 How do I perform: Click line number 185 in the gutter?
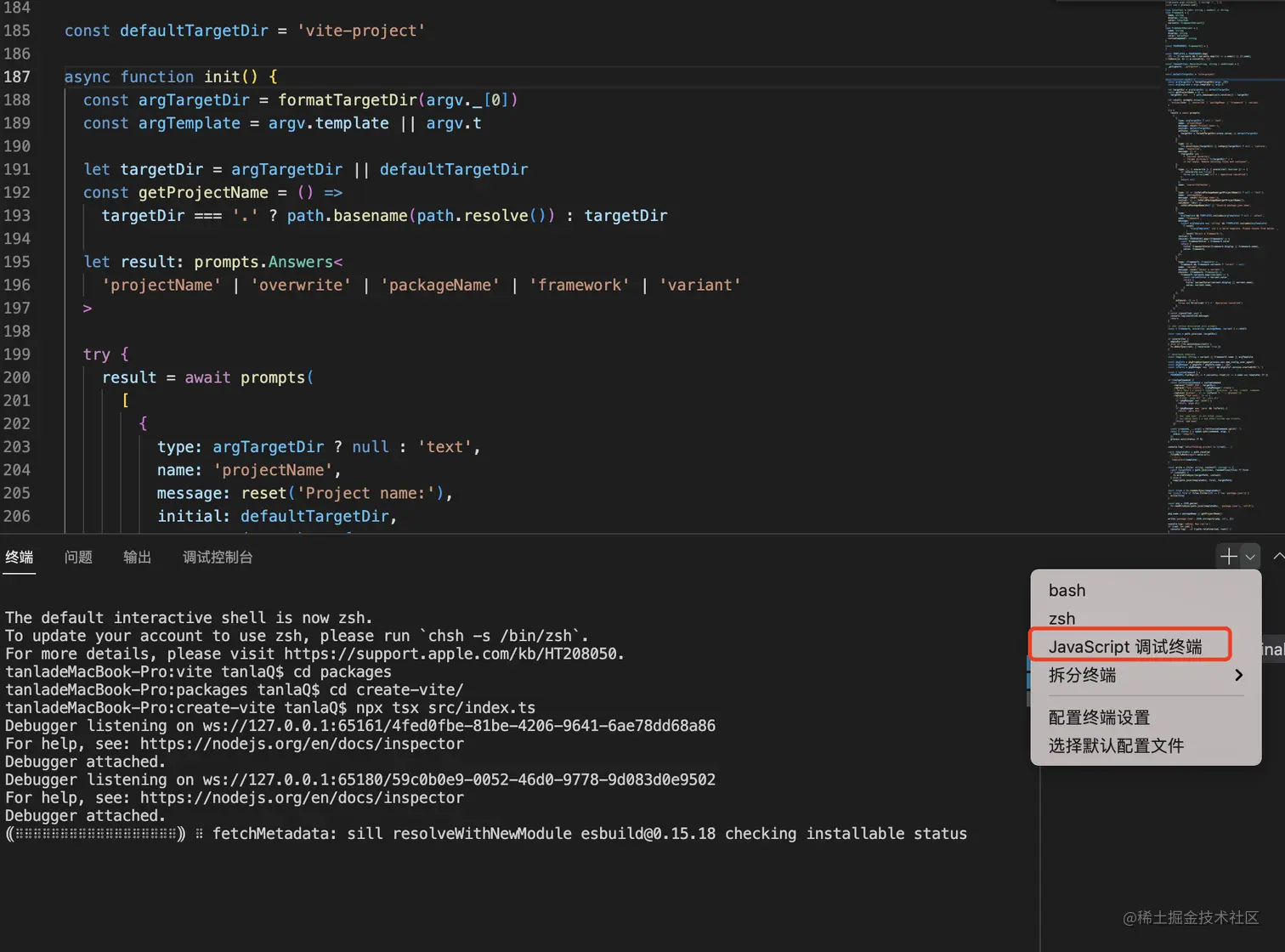[x=17, y=31]
